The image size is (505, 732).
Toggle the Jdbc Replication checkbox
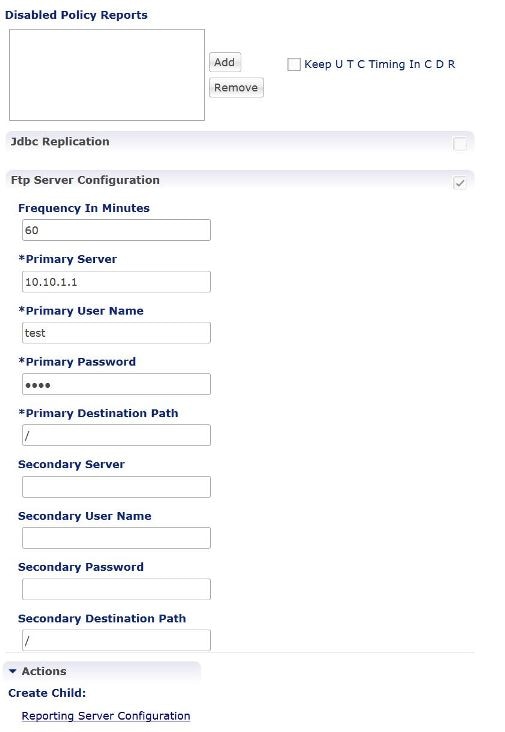[x=460, y=144]
